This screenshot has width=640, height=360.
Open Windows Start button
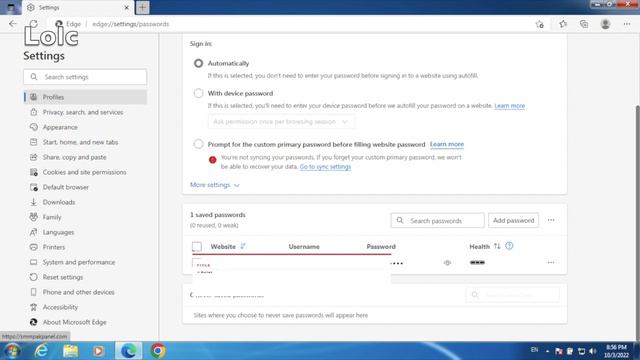tap(12, 351)
